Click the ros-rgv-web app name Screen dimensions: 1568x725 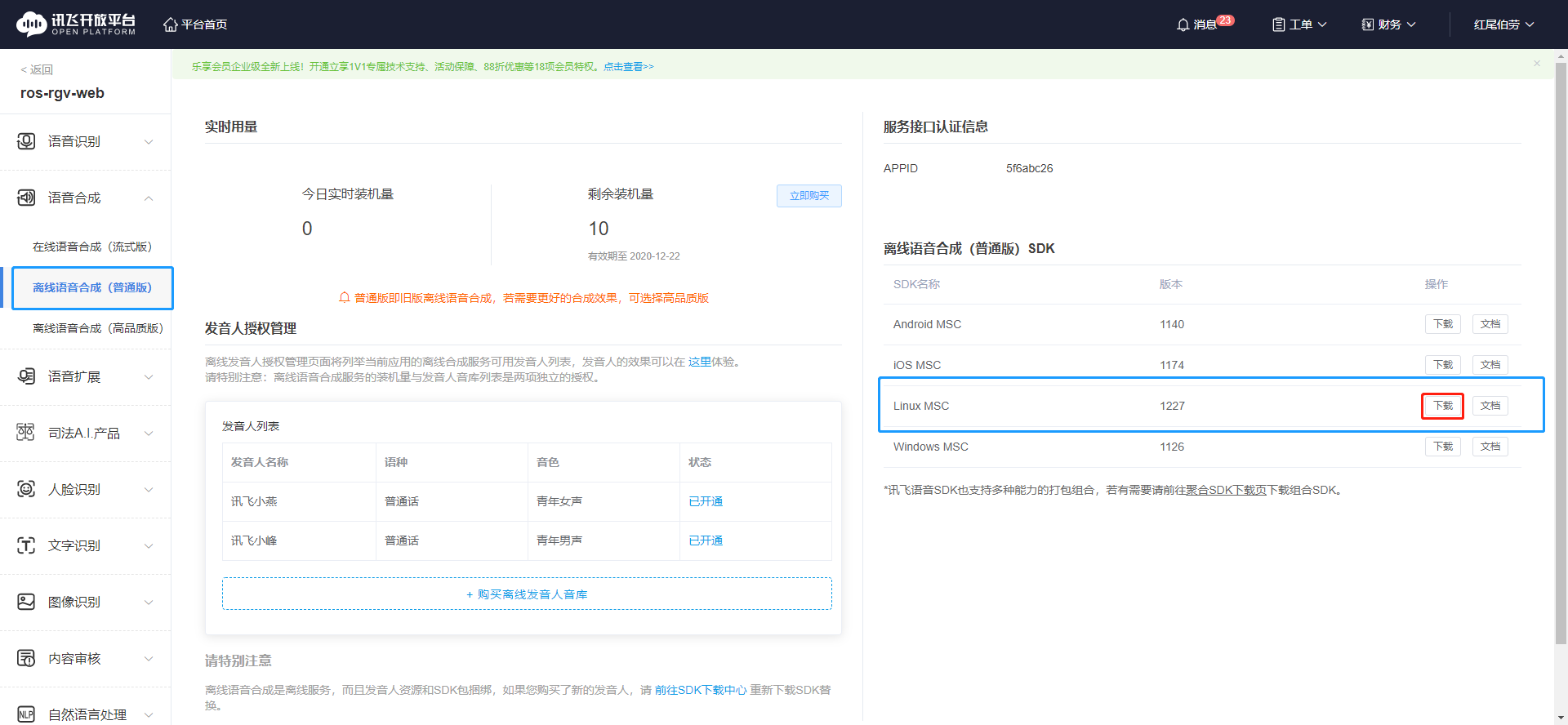pyautogui.click(x=62, y=93)
